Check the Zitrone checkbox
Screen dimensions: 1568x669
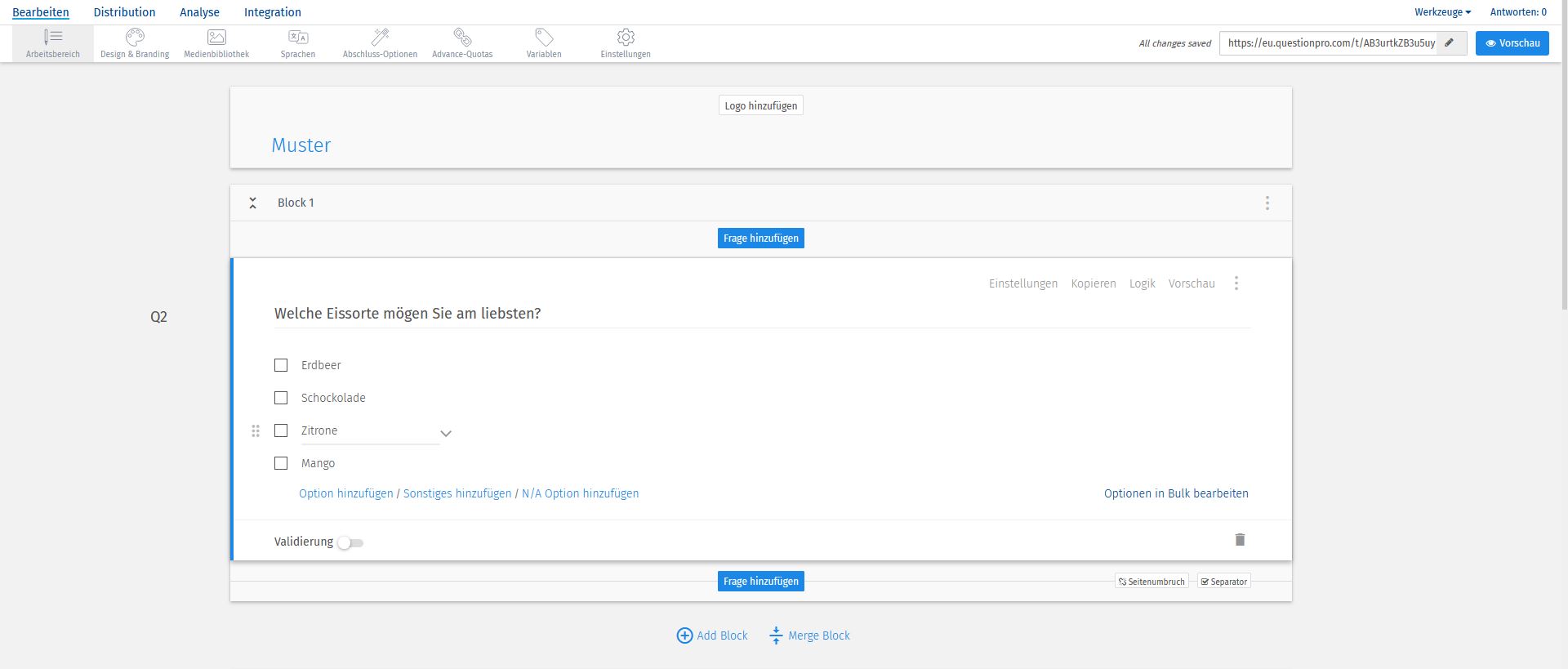tap(281, 430)
